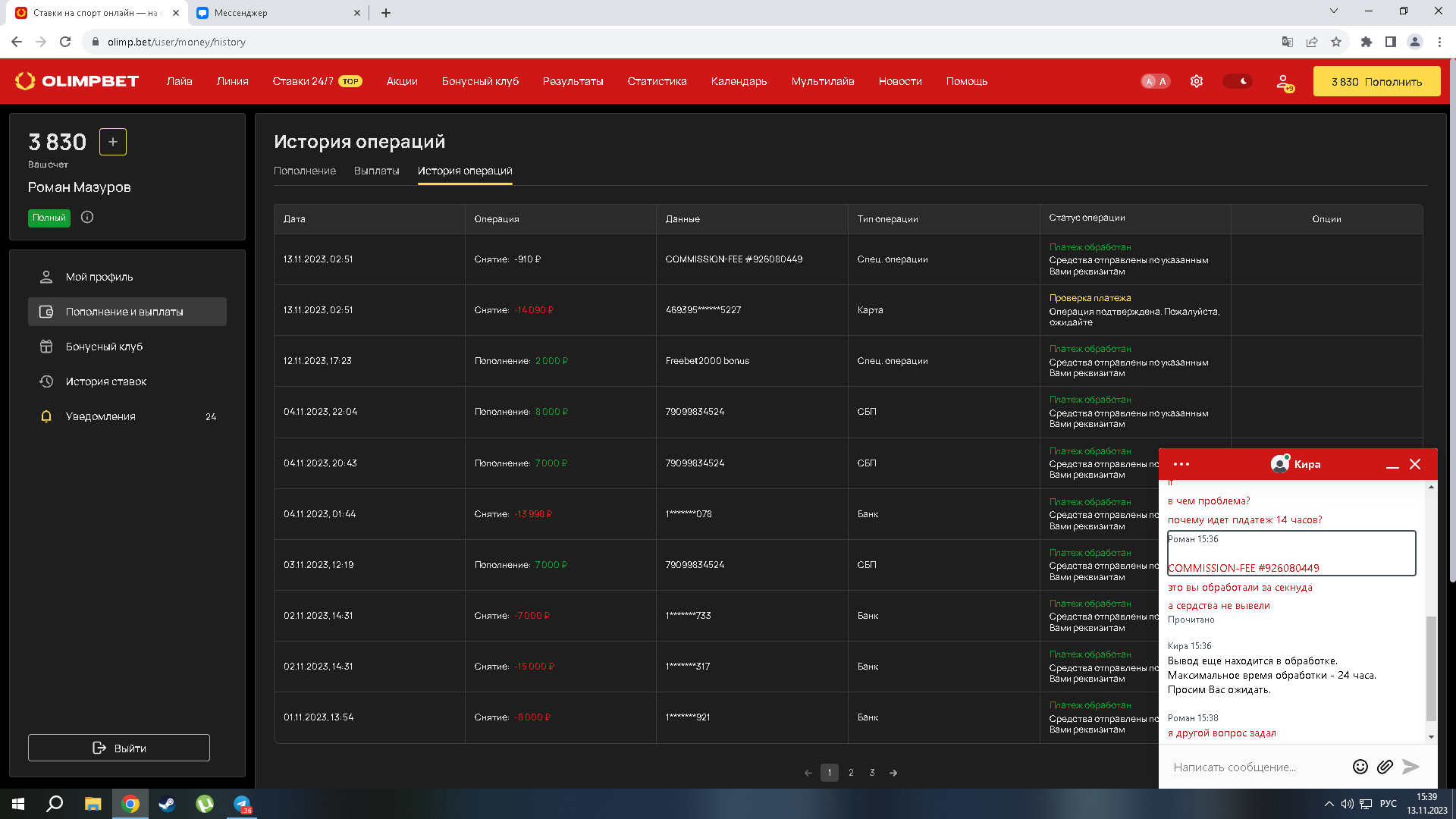Image resolution: width=1456 pixels, height=819 pixels.
Task: Open emoji picker in chat
Action: 1360,767
